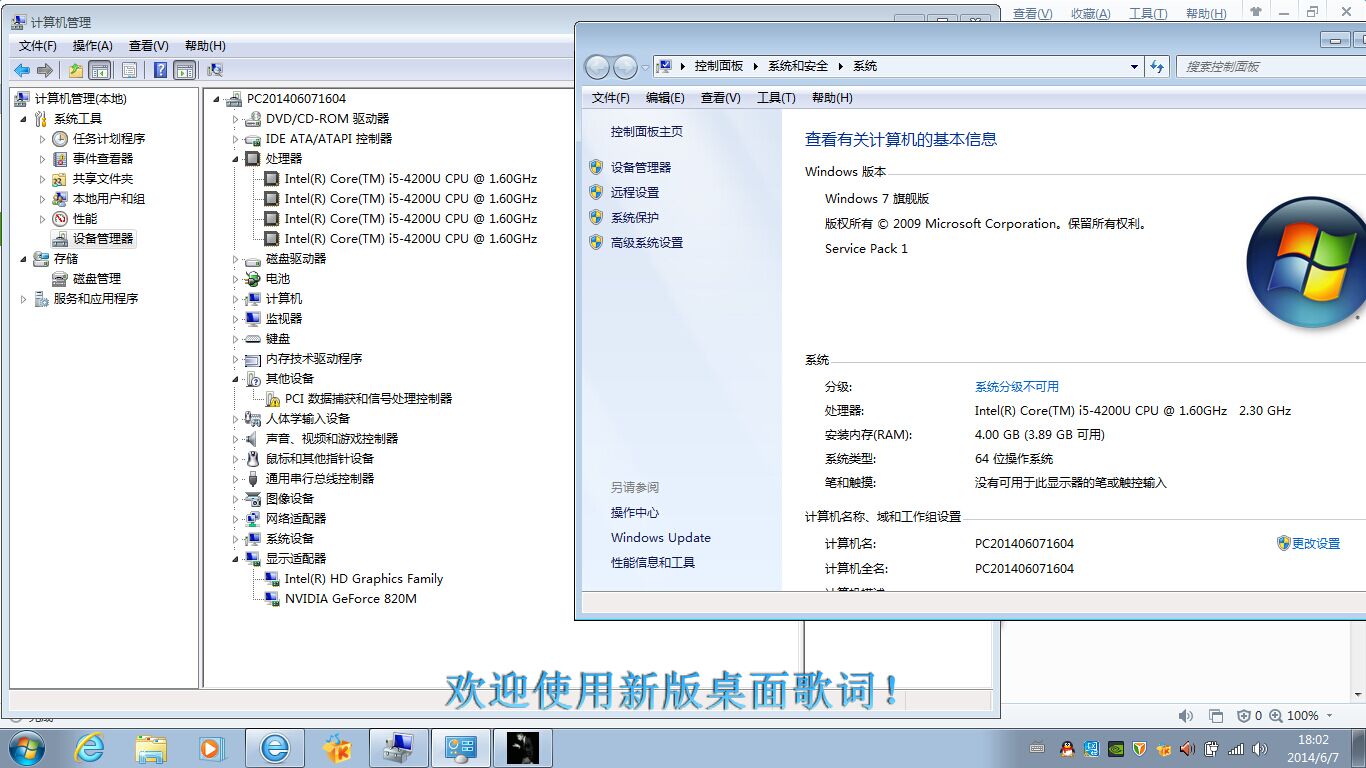Click the Back arrow in Computer Management toolbar
This screenshot has height=768, width=1366.
tap(21, 70)
